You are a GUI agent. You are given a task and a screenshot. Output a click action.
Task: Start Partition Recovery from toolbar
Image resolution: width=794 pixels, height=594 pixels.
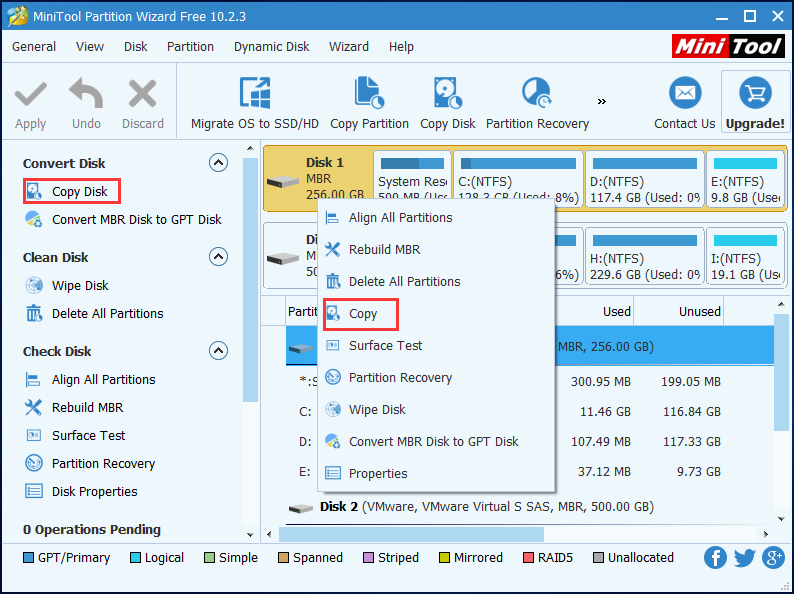(537, 104)
